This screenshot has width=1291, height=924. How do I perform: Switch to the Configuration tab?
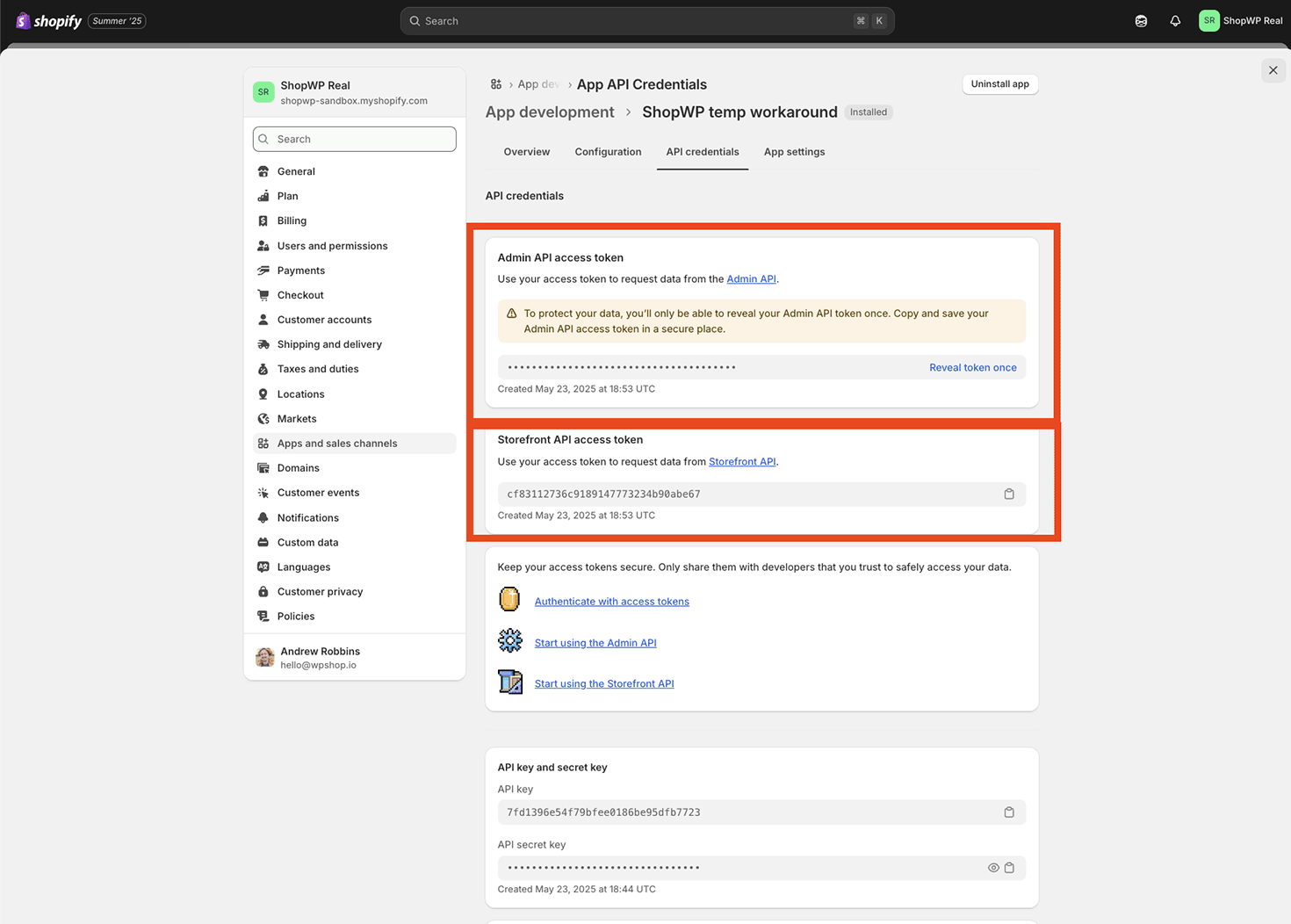click(x=608, y=152)
